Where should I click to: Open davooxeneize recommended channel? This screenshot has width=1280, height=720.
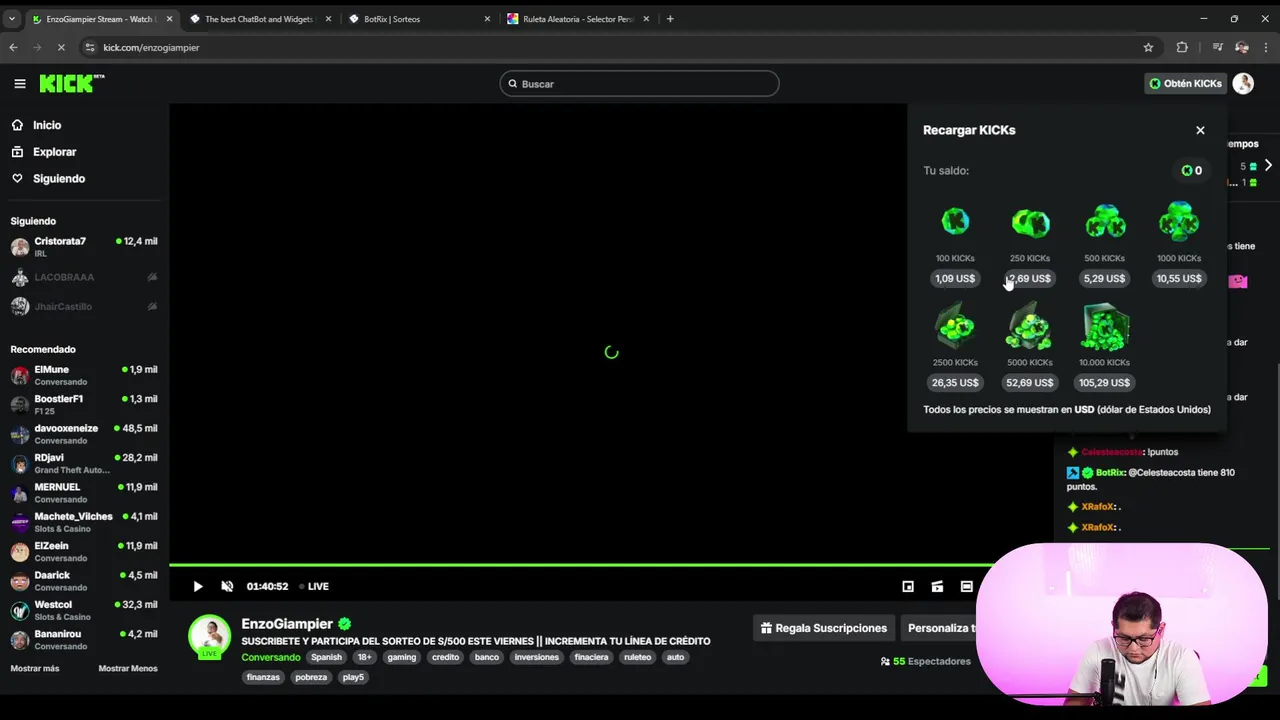click(84, 434)
